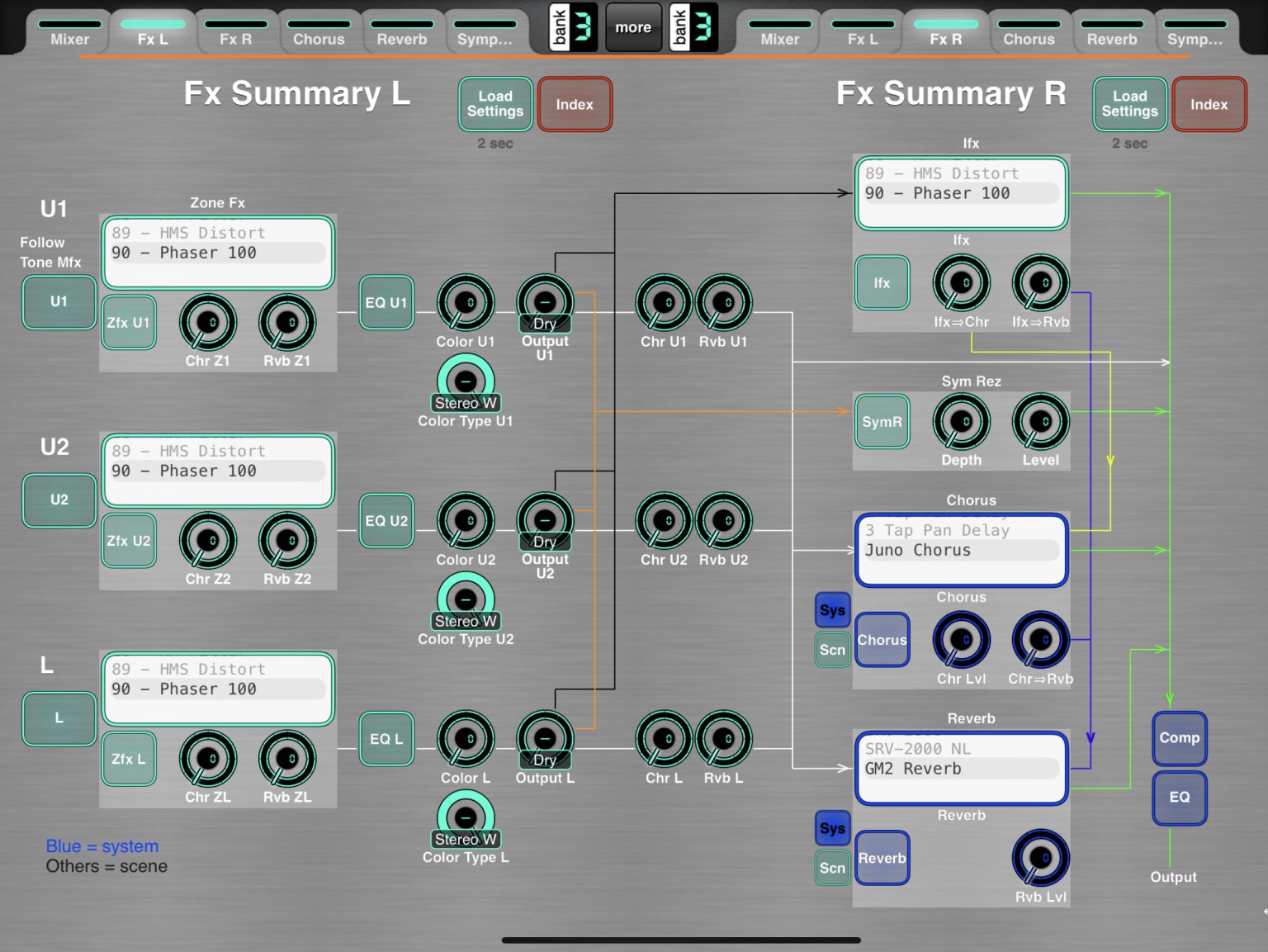Toggle the L zone button
The image size is (1268, 952).
(x=59, y=718)
